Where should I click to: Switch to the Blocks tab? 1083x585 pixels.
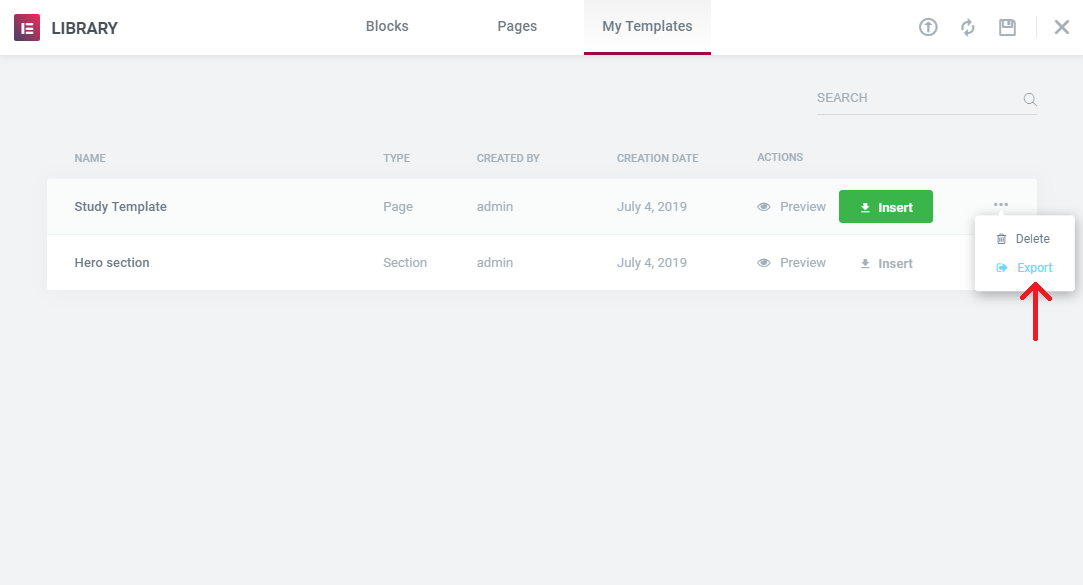pos(387,26)
